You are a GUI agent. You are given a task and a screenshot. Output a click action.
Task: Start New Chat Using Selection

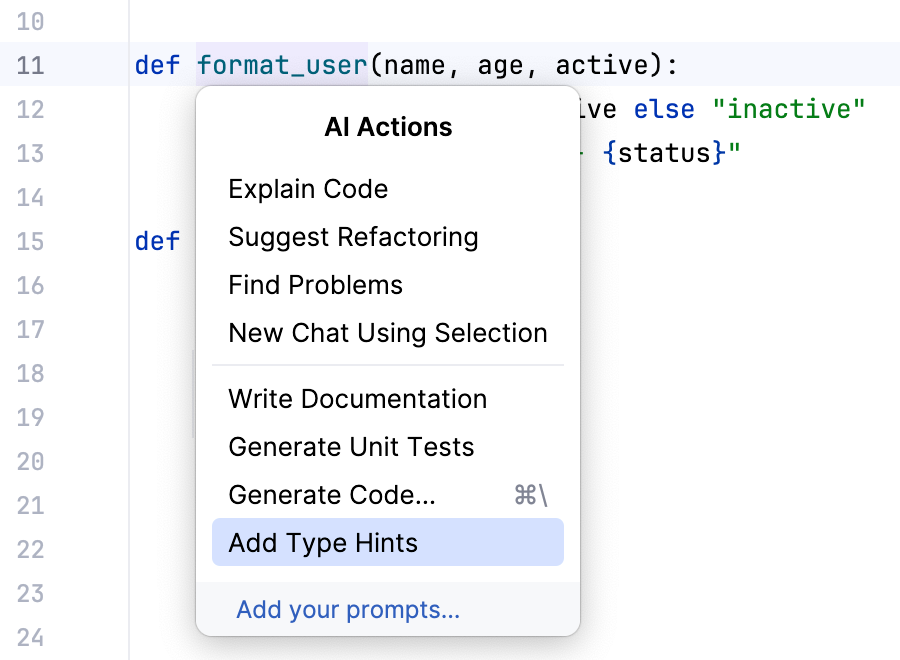(x=387, y=333)
